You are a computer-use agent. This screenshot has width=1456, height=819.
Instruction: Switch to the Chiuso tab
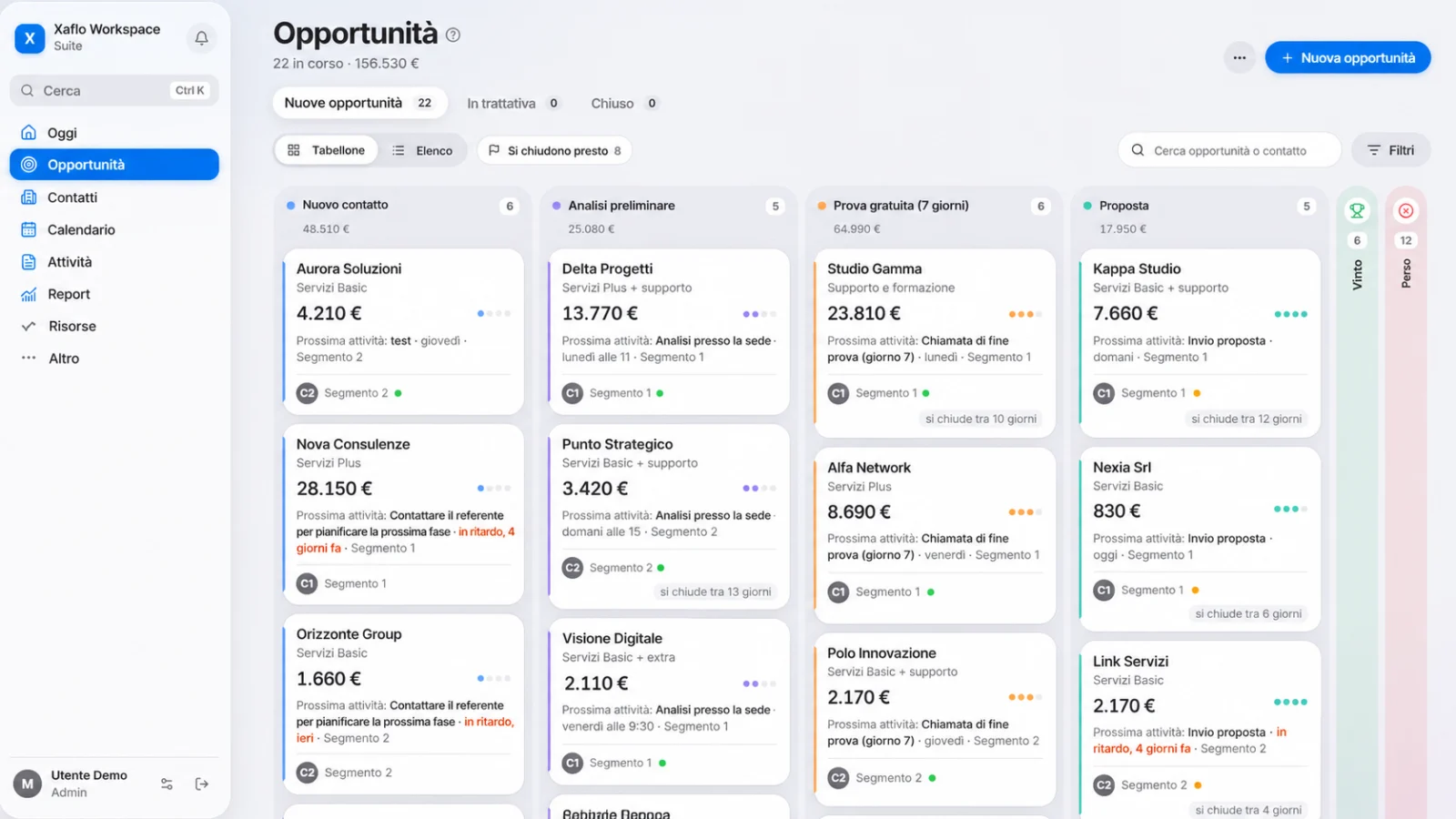click(x=624, y=104)
